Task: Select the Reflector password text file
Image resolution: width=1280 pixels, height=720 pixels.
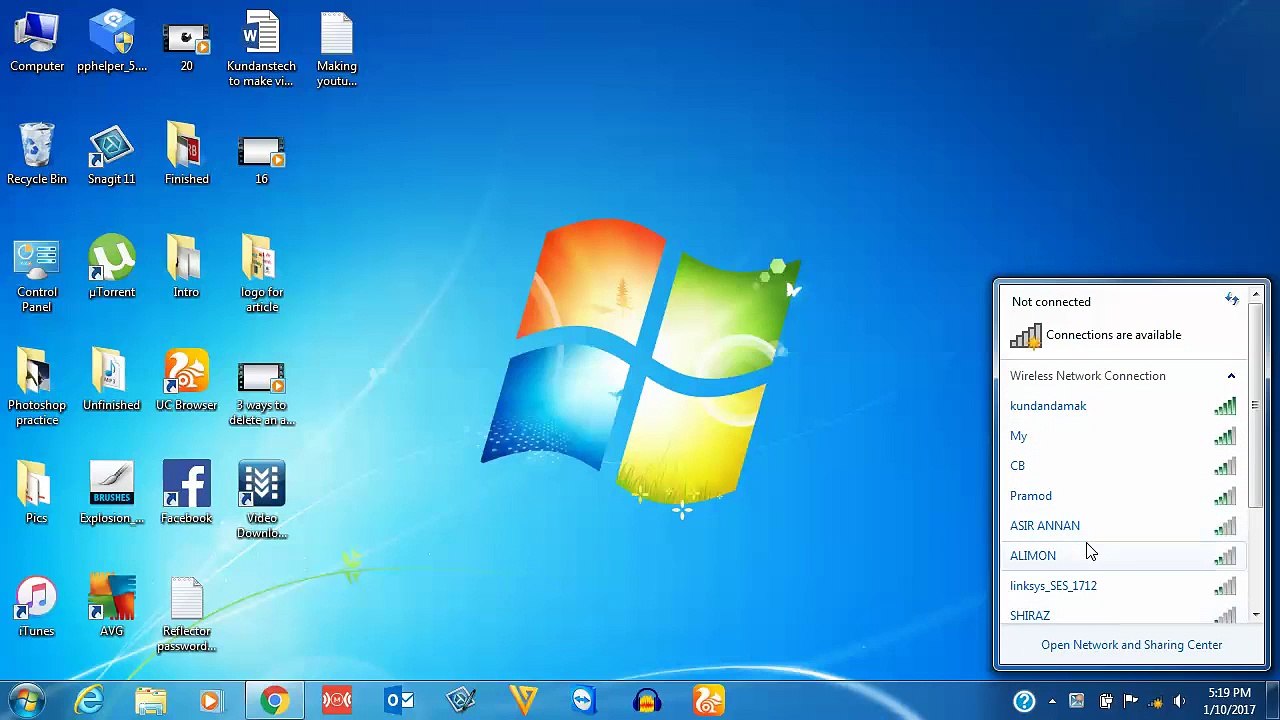Action: click(x=186, y=615)
